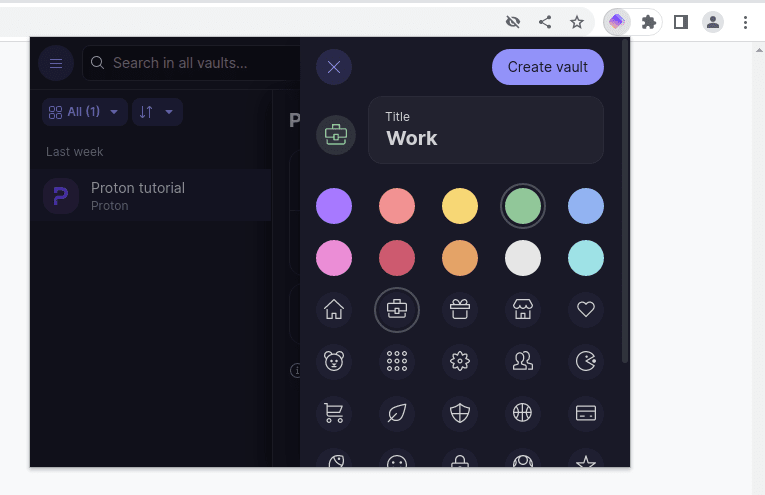Screen dimensions: 765x495
Task: Pick the purple vault color
Action: (x=334, y=206)
